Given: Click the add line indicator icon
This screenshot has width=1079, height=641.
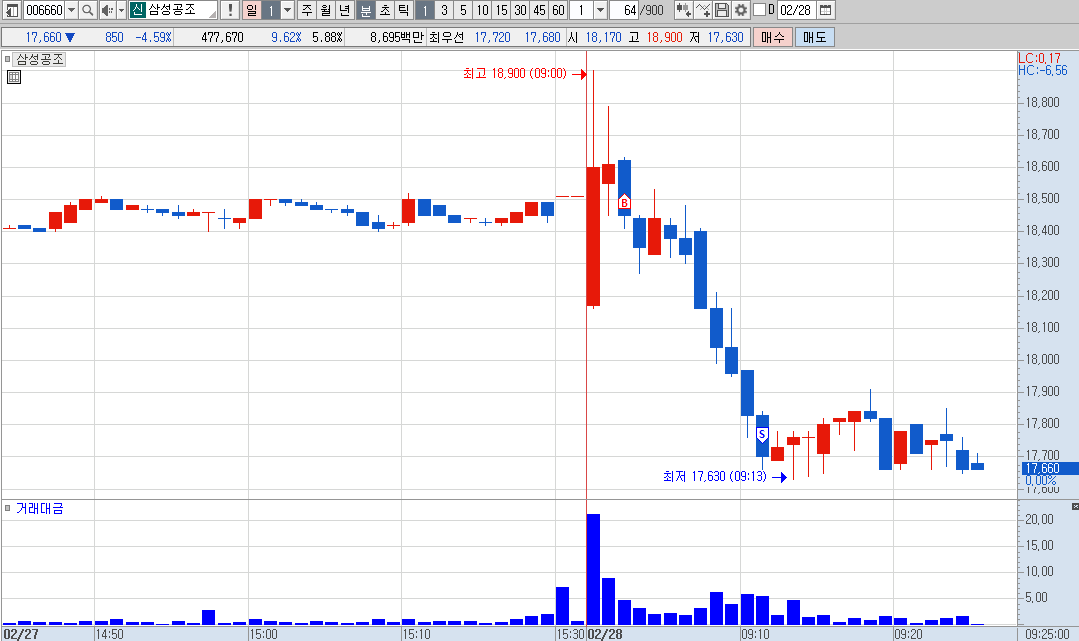Looking at the screenshot, I should click(x=703, y=10).
